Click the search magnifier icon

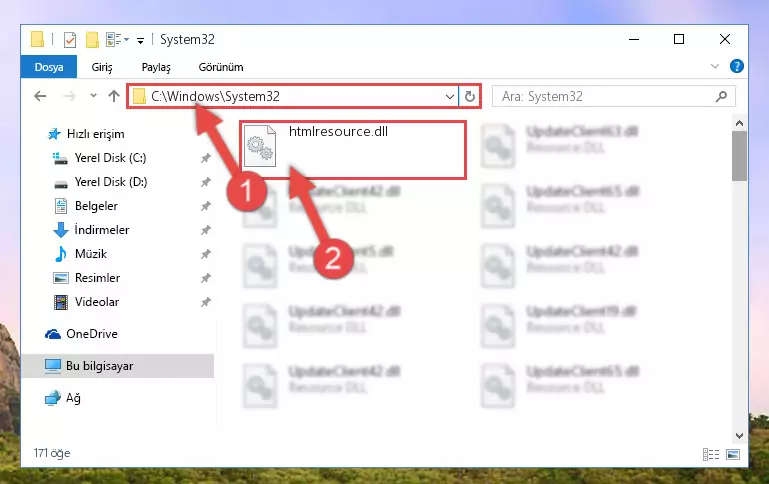coord(721,97)
